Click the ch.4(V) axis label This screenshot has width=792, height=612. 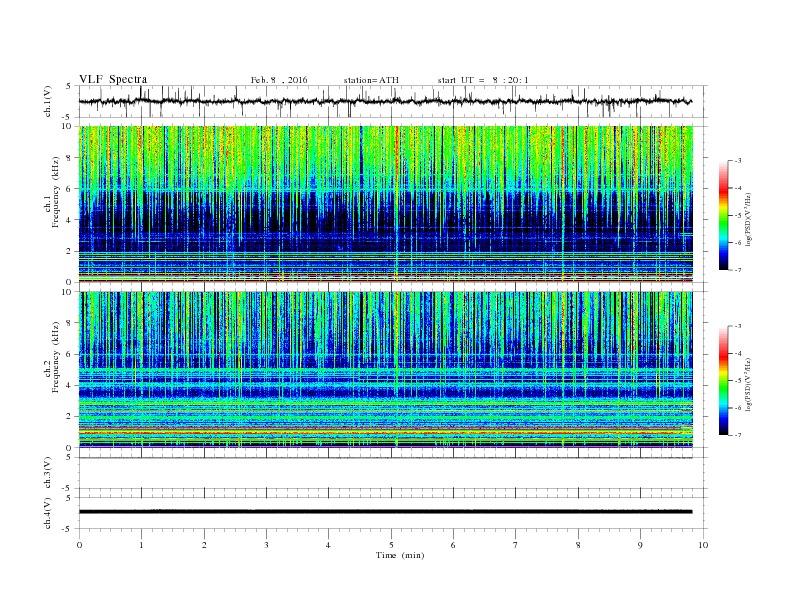point(48,513)
